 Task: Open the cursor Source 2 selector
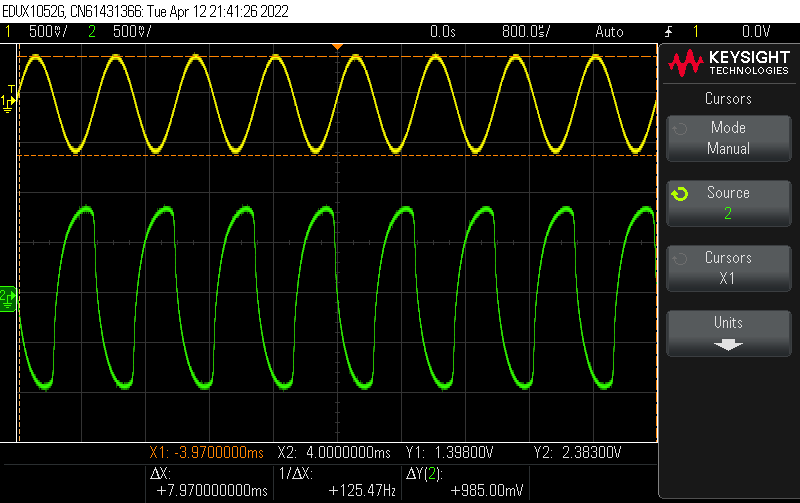pos(728,203)
